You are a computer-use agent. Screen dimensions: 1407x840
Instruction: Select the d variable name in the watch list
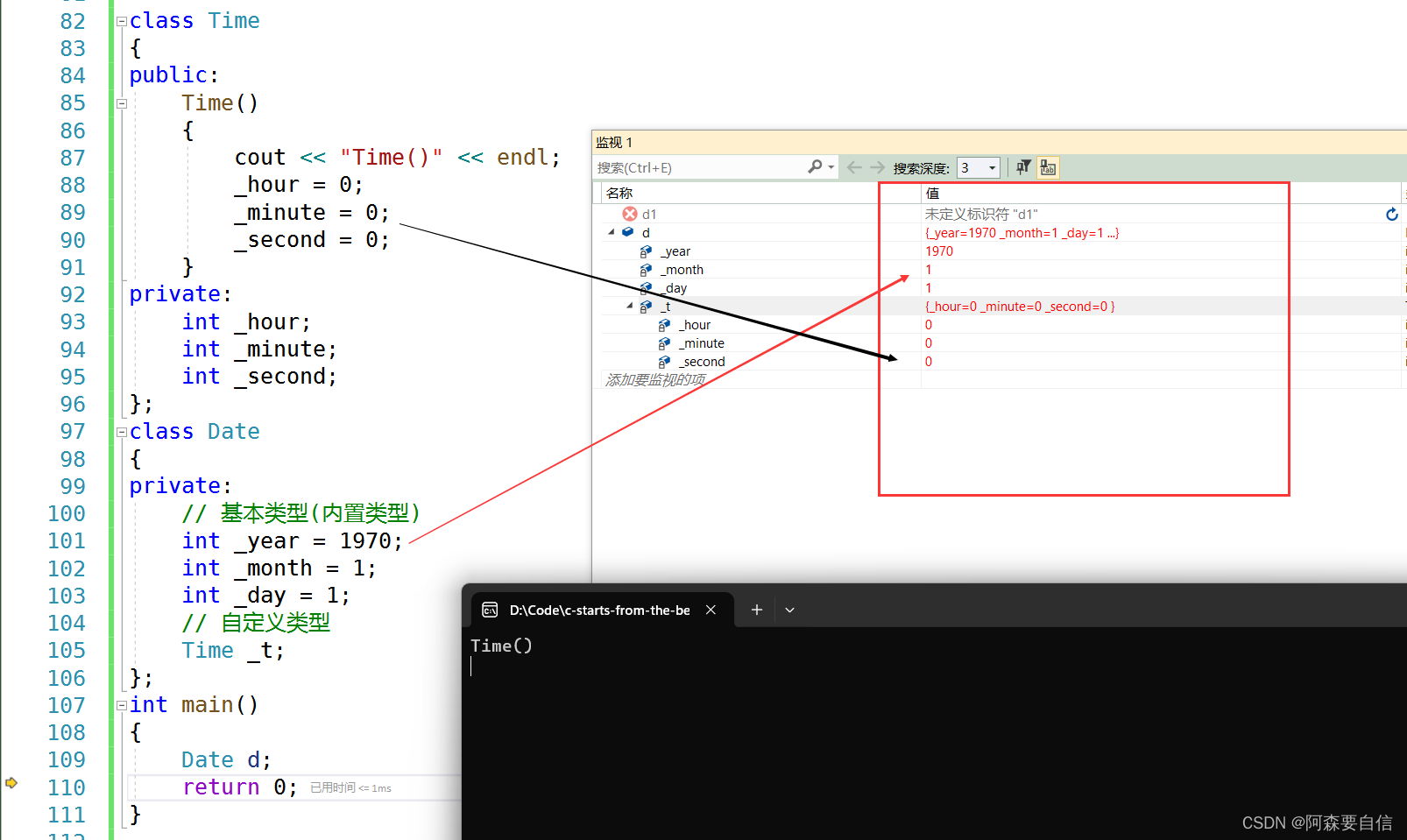coord(646,232)
